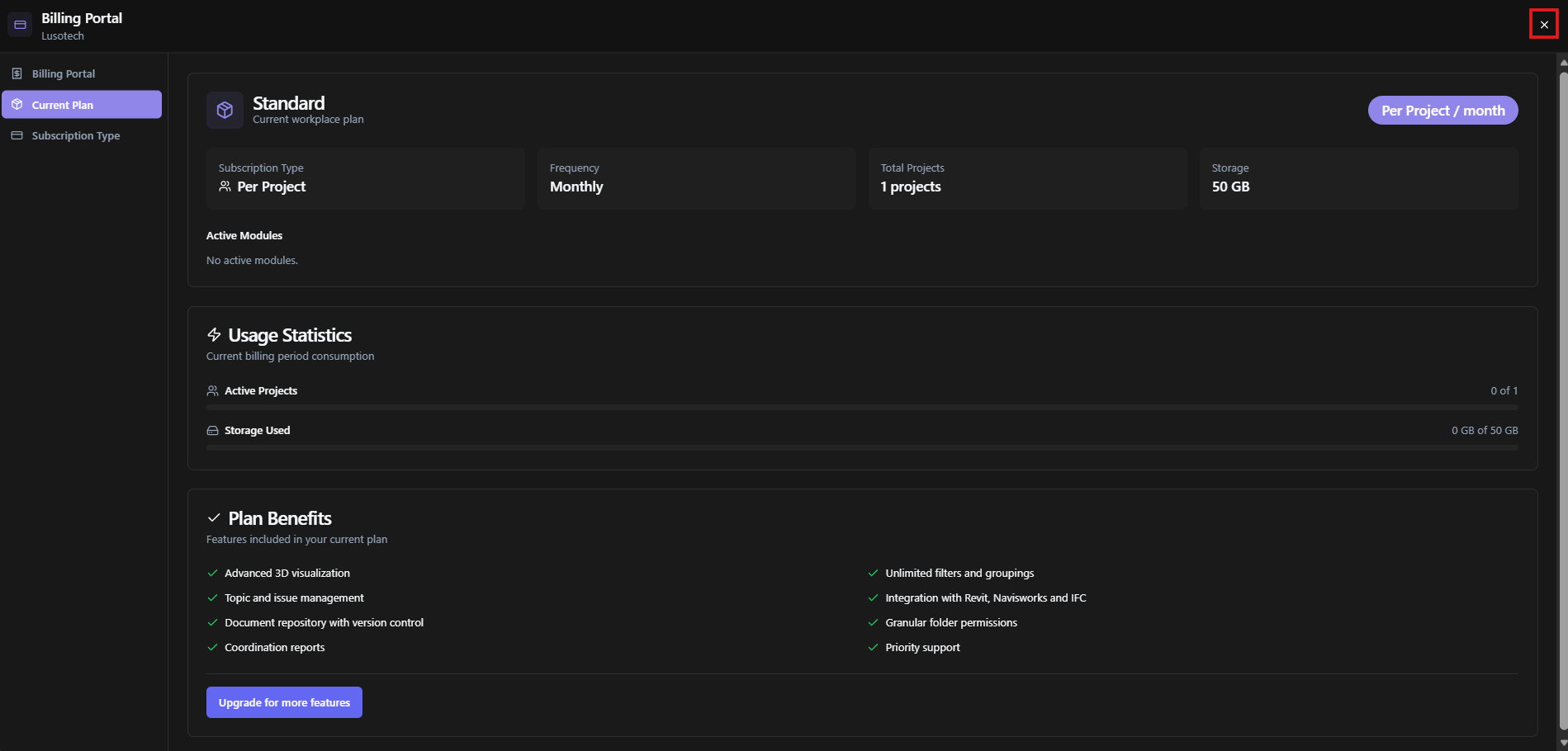The width and height of the screenshot is (1568, 751).
Task: Click 'Features included in your current plan'
Action: (296, 540)
